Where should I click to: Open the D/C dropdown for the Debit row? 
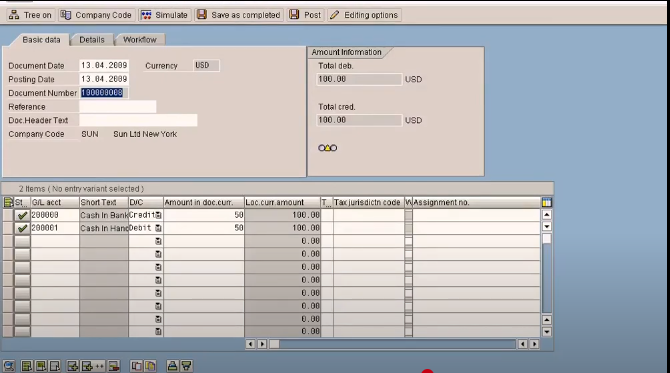coord(159,228)
